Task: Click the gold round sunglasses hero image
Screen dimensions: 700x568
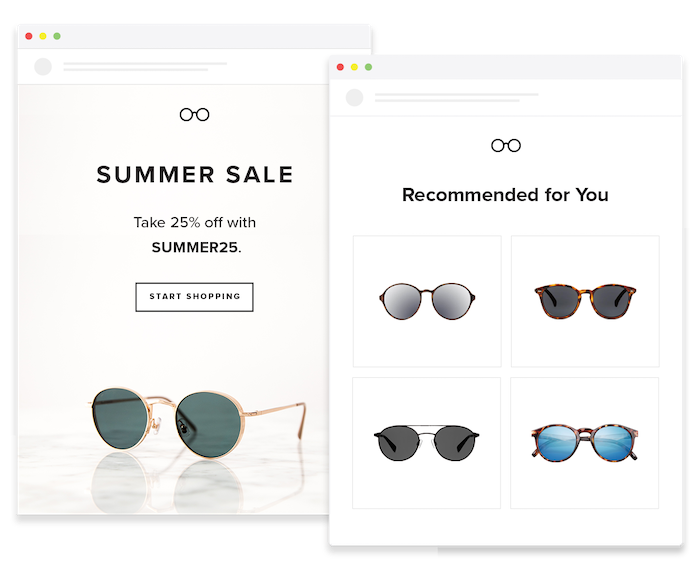Action: point(196,422)
